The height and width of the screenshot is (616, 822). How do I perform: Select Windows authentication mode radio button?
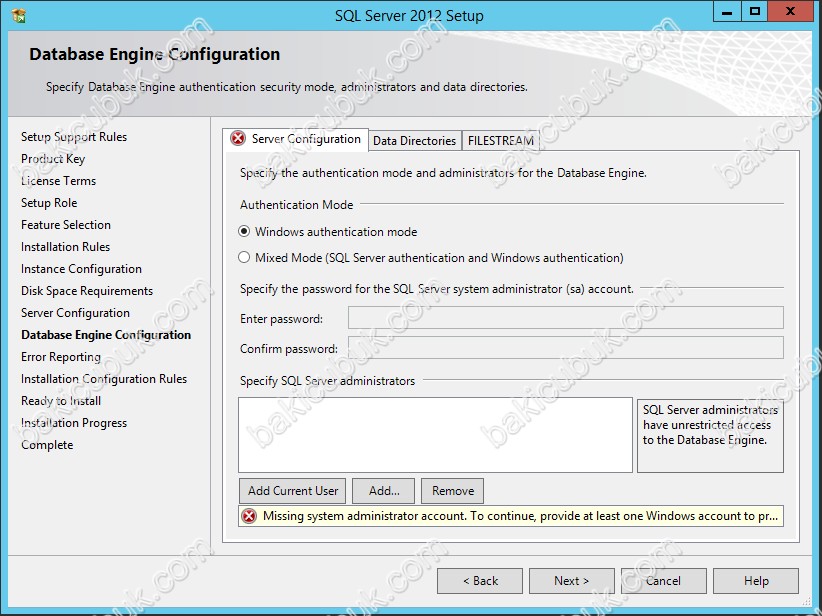click(x=244, y=231)
